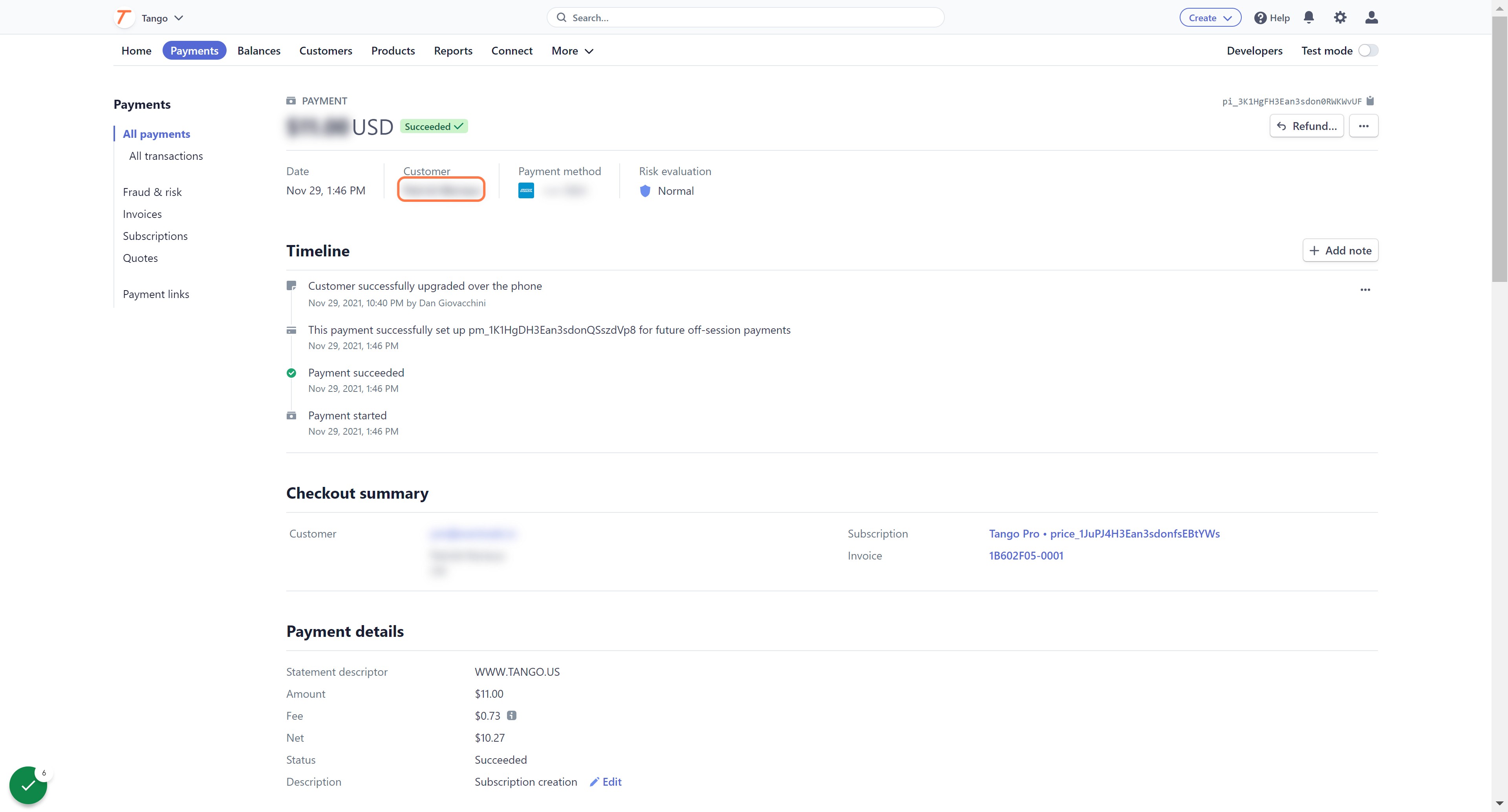Click the Edit link for Description
The height and width of the screenshot is (812, 1508).
(x=612, y=781)
